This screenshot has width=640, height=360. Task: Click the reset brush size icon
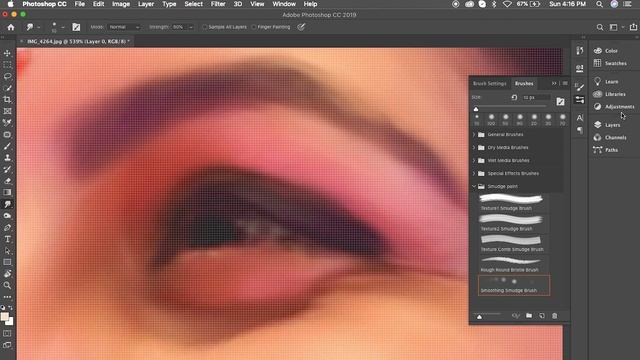click(x=514, y=98)
